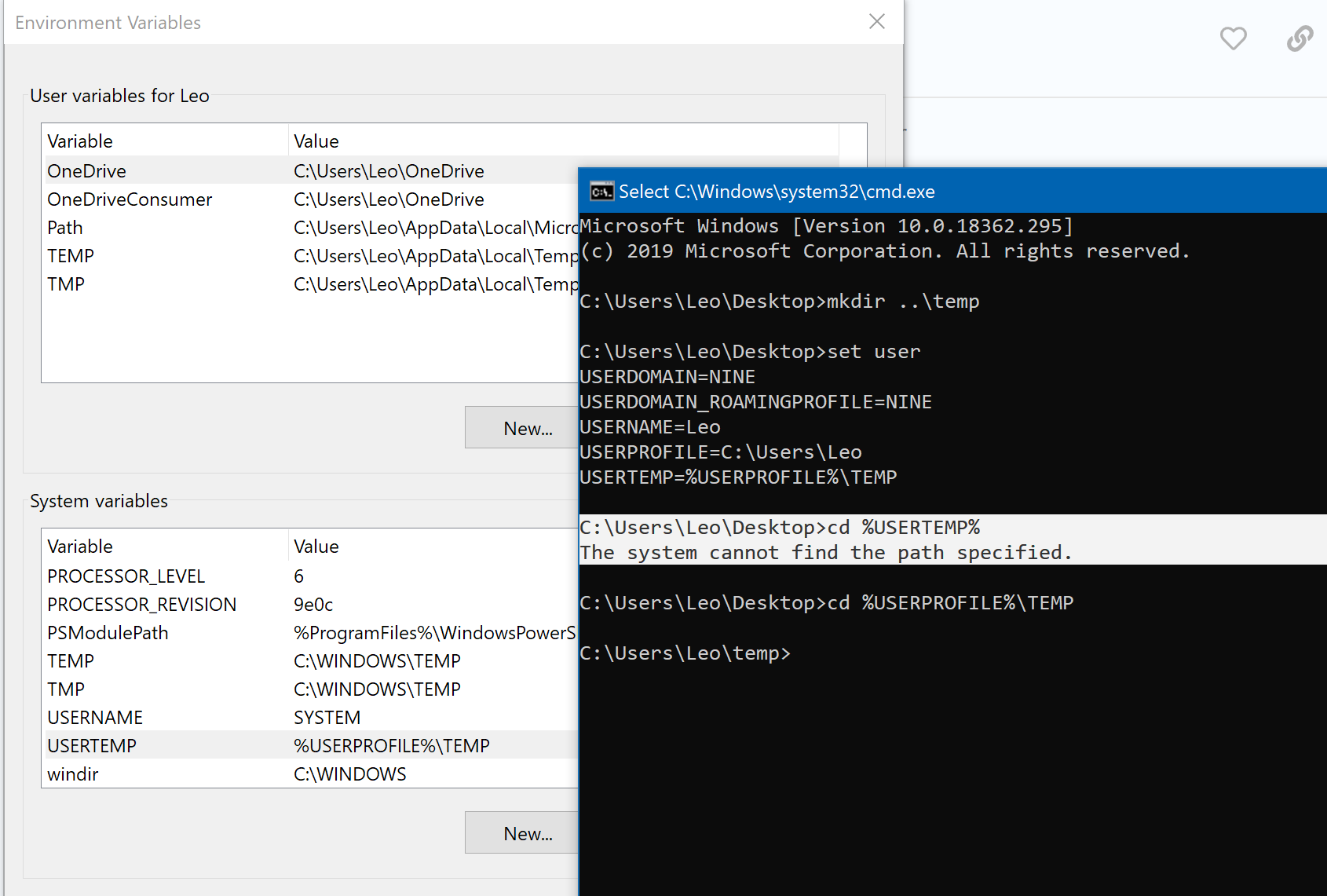Close the Environment Variables dialog
This screenshot has height=896, width=1327.
(x=877, y=22)
